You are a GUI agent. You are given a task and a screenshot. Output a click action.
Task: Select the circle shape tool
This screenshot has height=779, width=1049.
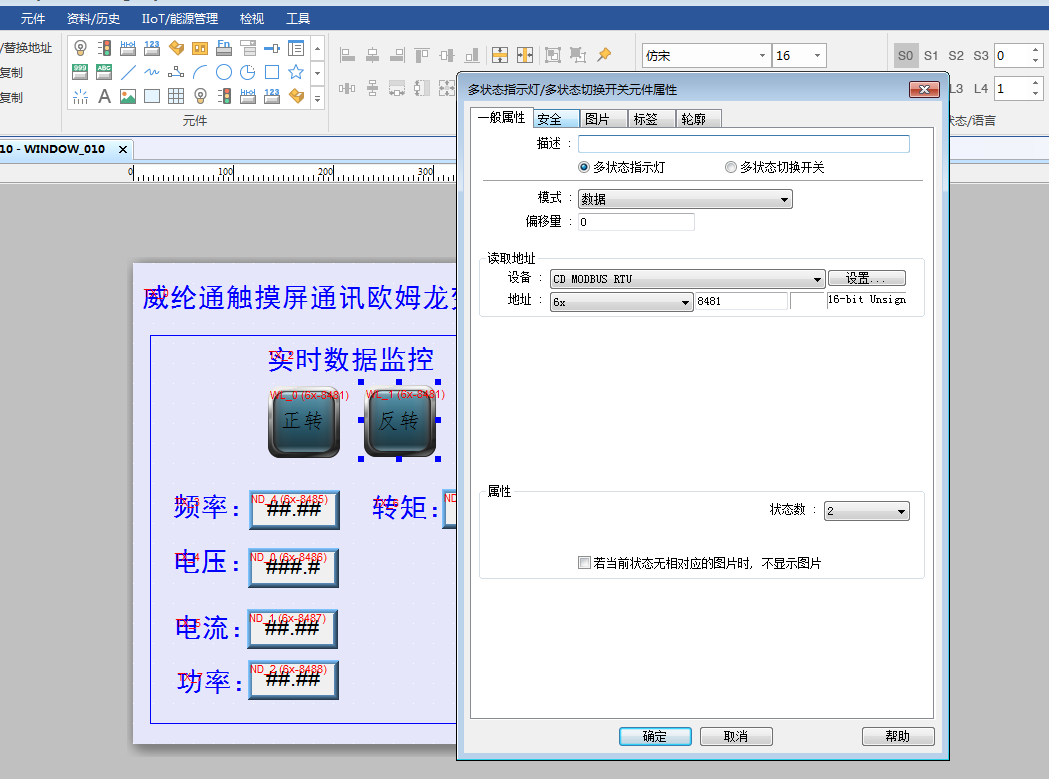(x=224, y=72)
